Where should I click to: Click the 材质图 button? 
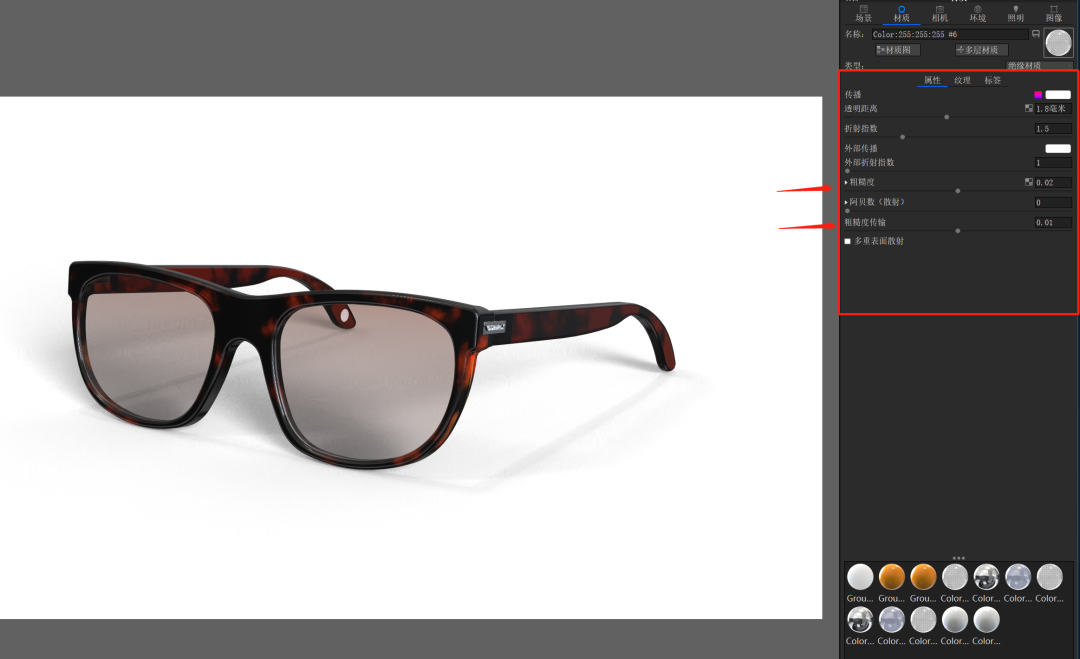[x=897, y=50]
